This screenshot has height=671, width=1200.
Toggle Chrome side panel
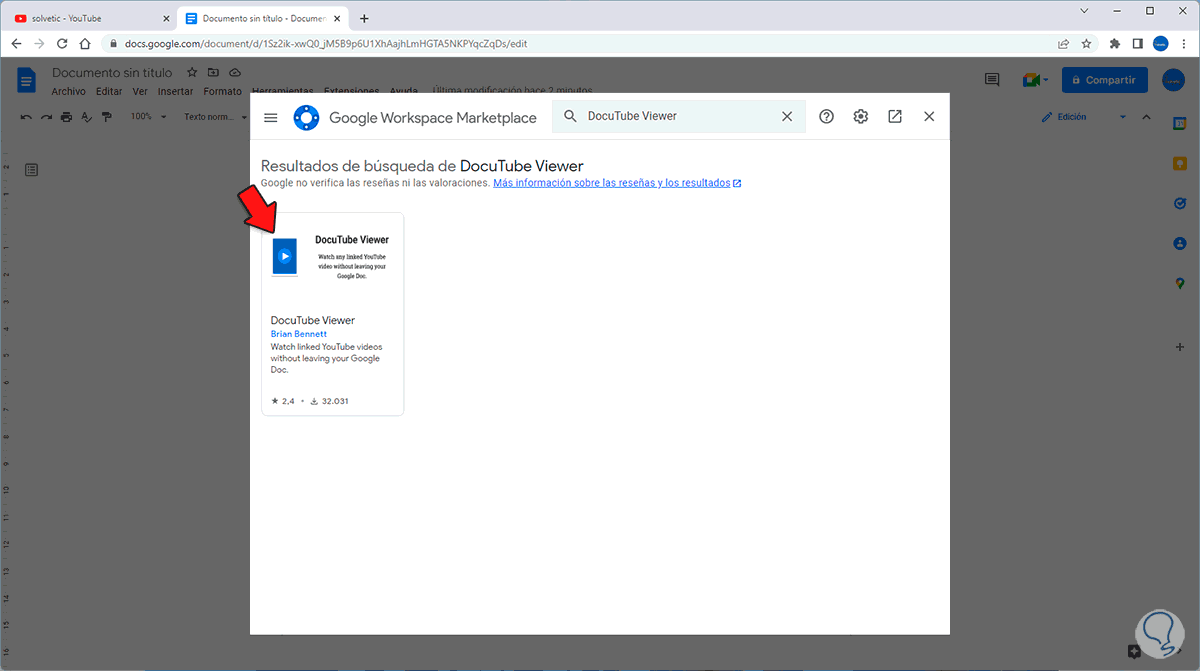[x=1137, y=44]
